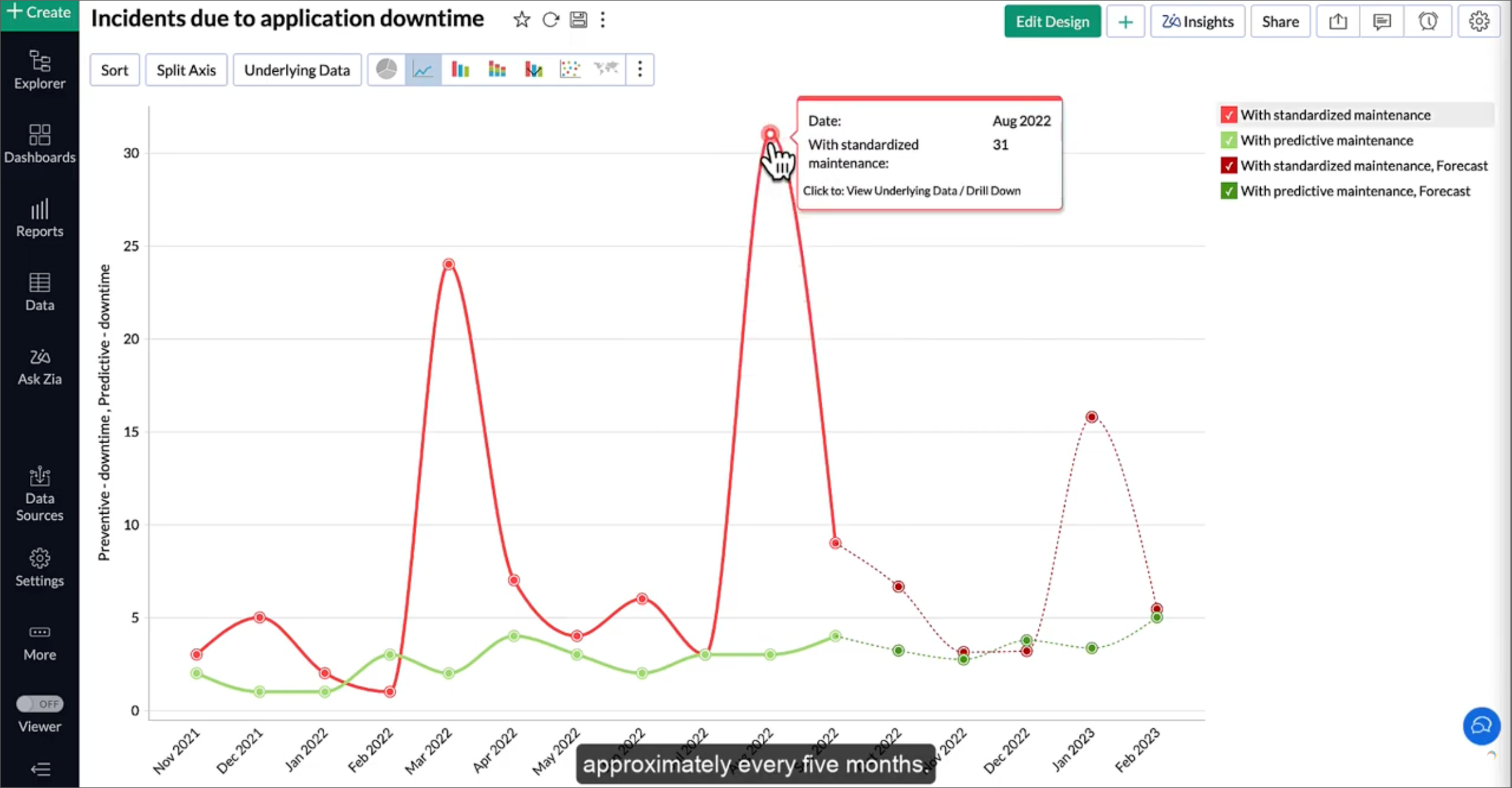Select the pie chart type icon
Image resolution: width=1512 pixels, height=788 pixels.
(x=386, y=69)
